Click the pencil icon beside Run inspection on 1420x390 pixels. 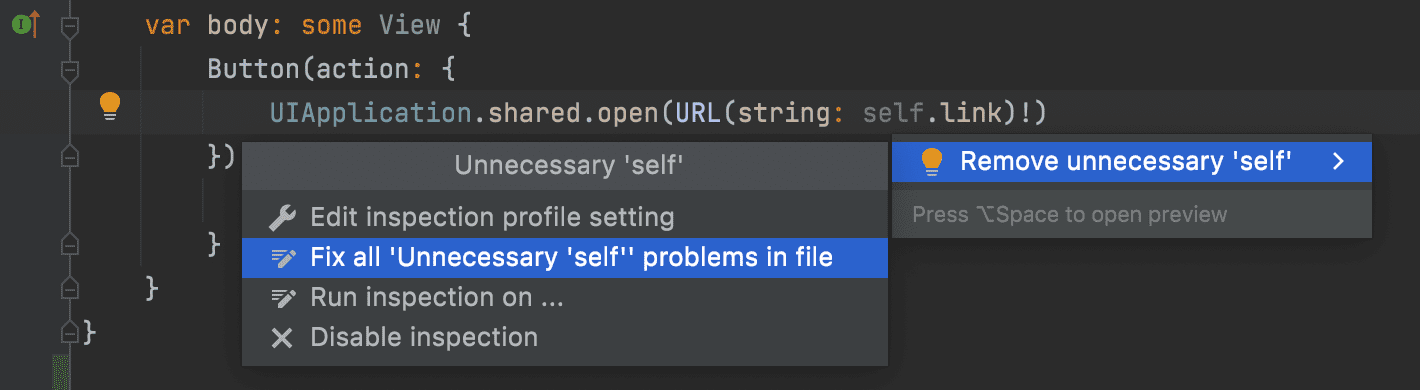click(x=283, y=298)
